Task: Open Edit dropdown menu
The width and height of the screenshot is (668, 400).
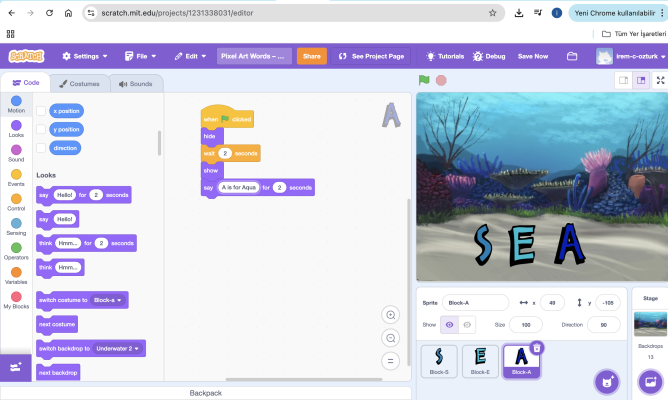Action: [190, 56]
